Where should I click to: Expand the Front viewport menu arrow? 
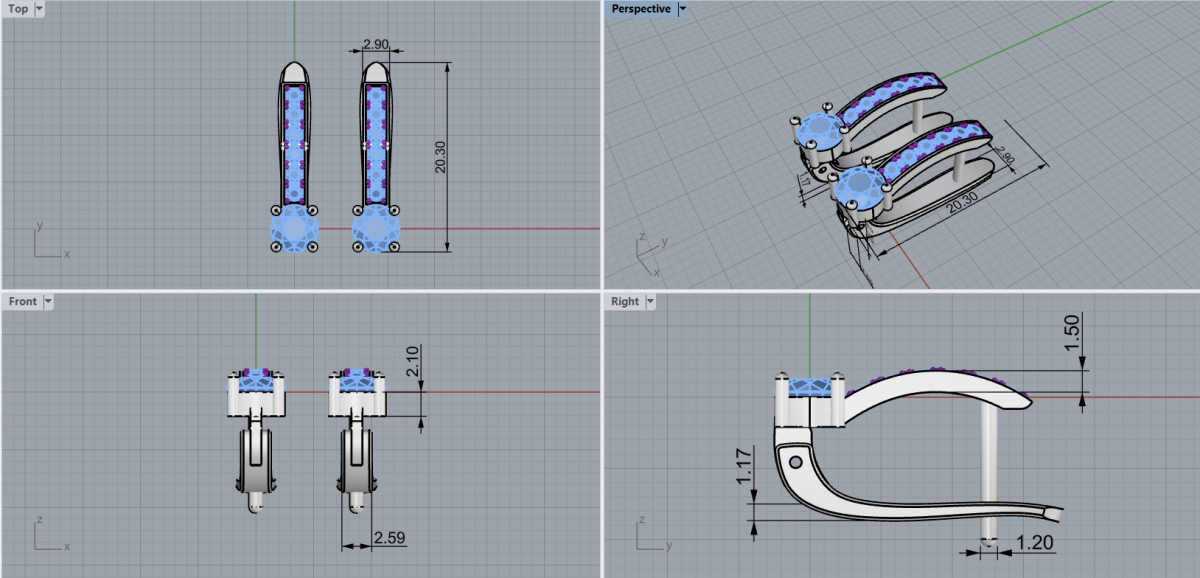tap(48, 301)
